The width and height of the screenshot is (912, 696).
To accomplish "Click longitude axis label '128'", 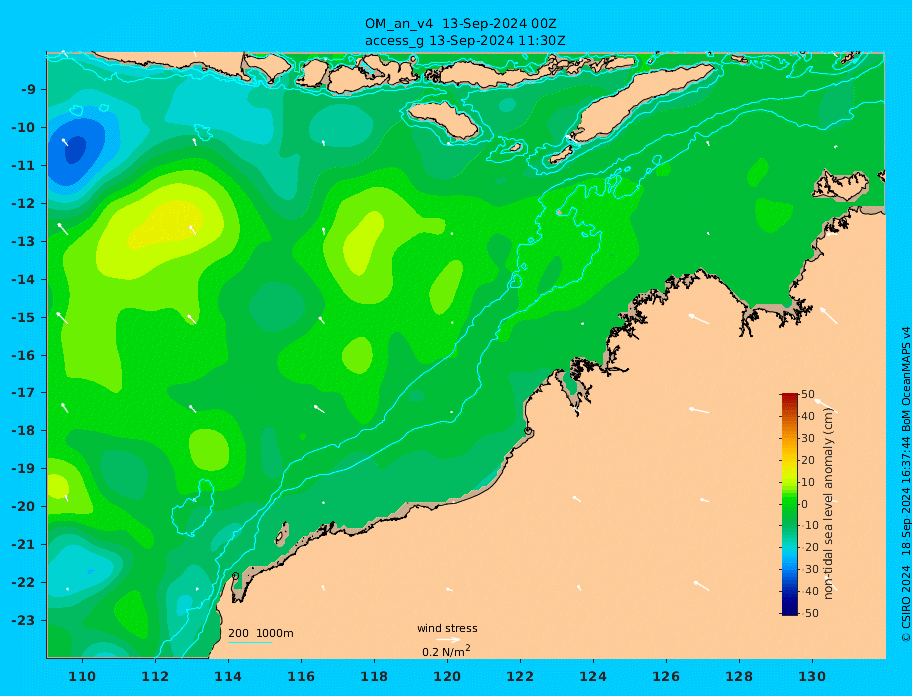I will click(x=739, y=676).
